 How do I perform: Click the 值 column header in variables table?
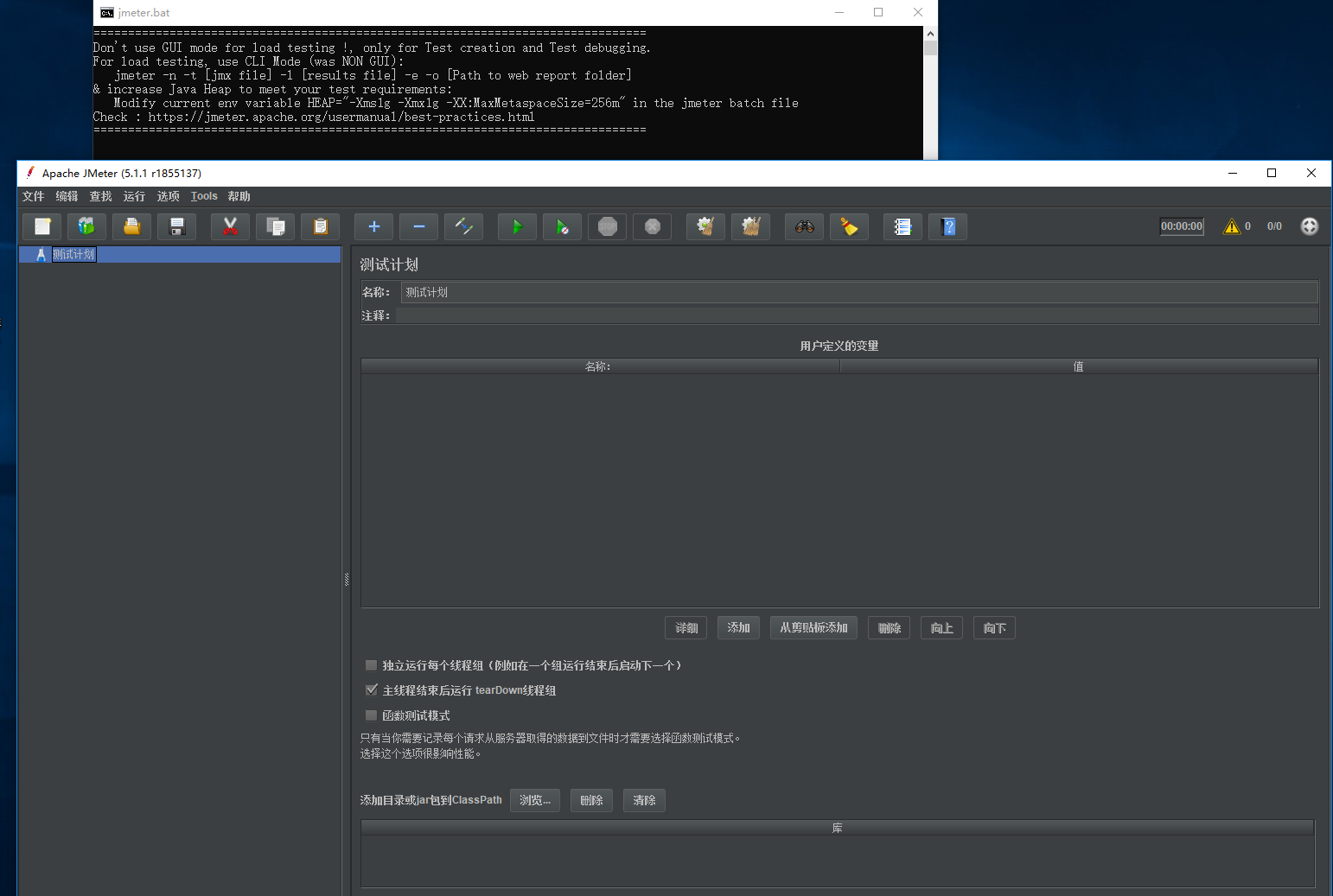[x=1079, y=366]
